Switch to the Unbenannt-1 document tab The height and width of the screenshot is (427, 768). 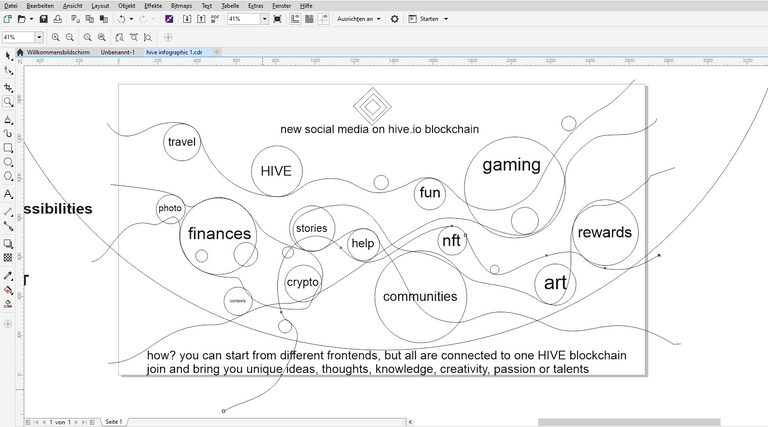(x=118, y=52)
